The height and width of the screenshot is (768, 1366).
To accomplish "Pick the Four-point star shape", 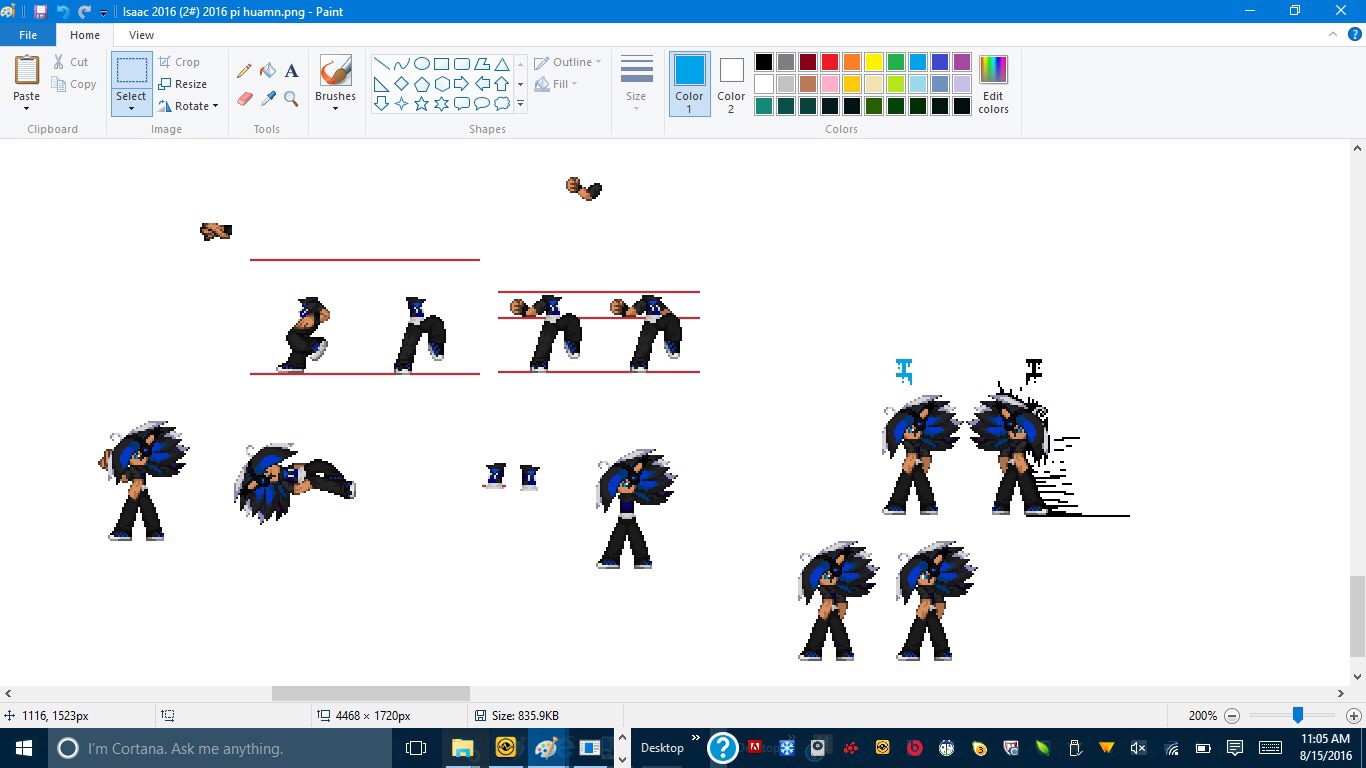I will pyautogui.click(x=401, y=104).
